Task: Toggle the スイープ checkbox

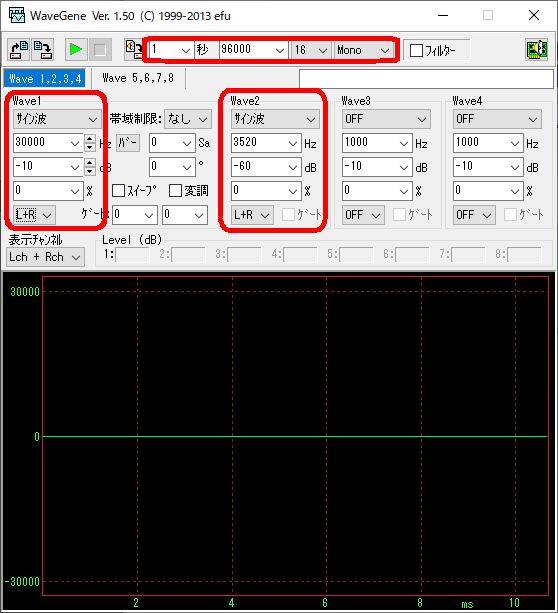Action: (x=118, y=191)
